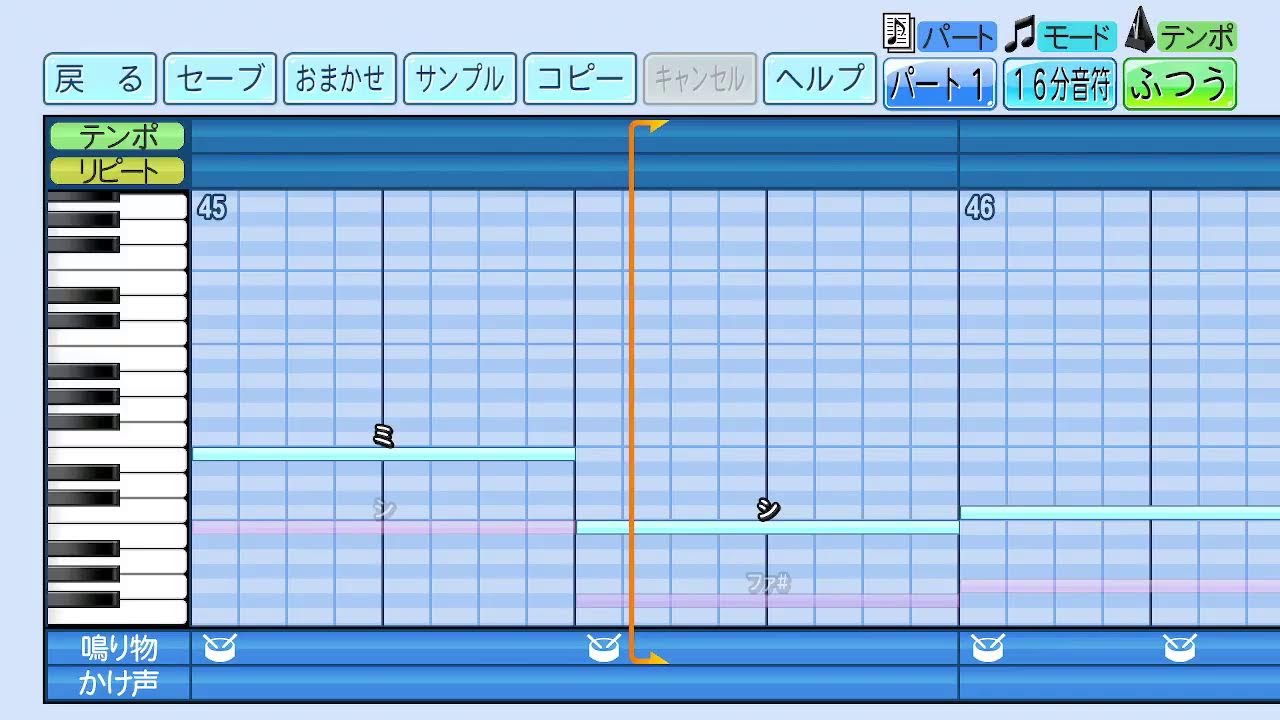The width and height of the screenshot is (1280, 720).
Task: Select the cyan ミ note bar
Action: tap(383, 454)
